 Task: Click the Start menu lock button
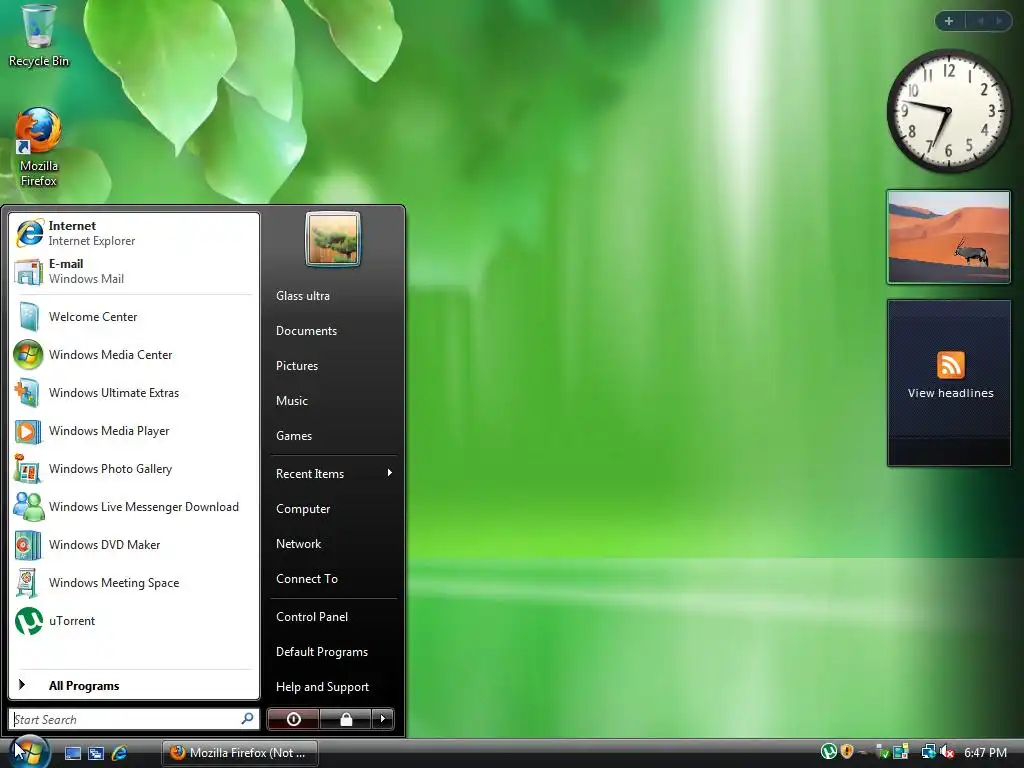pyautogui.click(x=345, y=719)
